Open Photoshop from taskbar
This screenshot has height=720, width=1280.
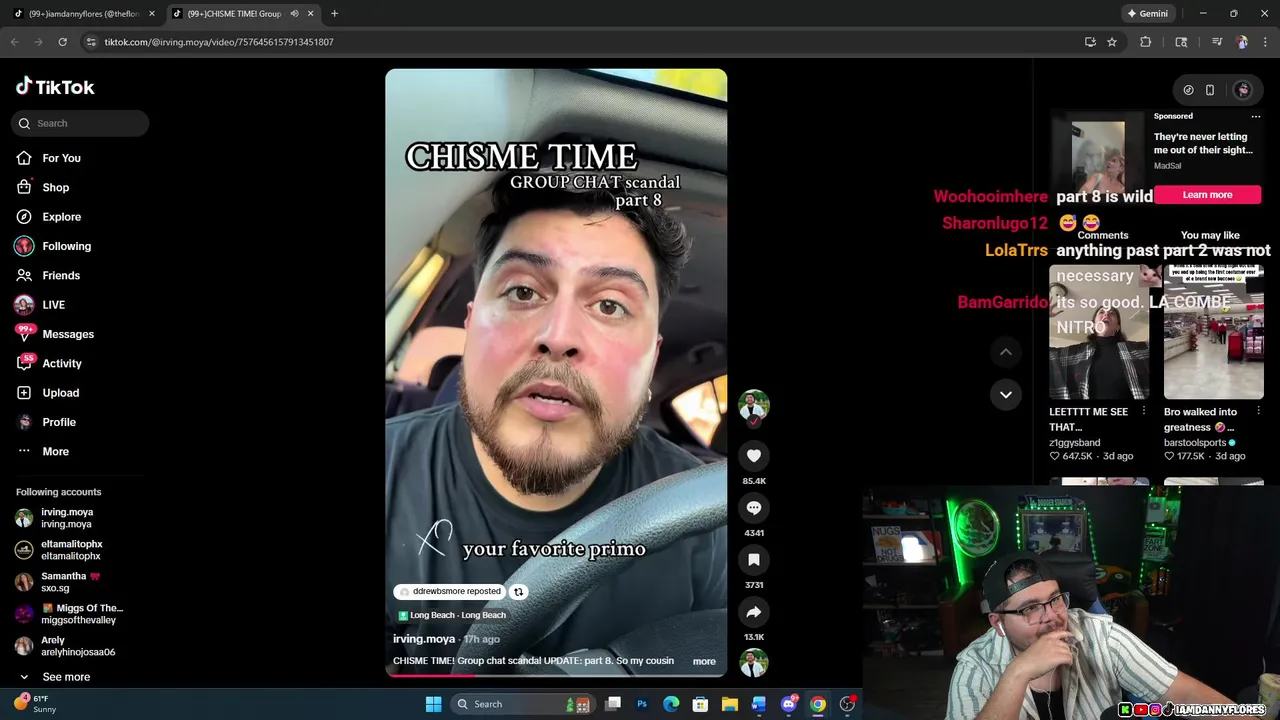642,704
